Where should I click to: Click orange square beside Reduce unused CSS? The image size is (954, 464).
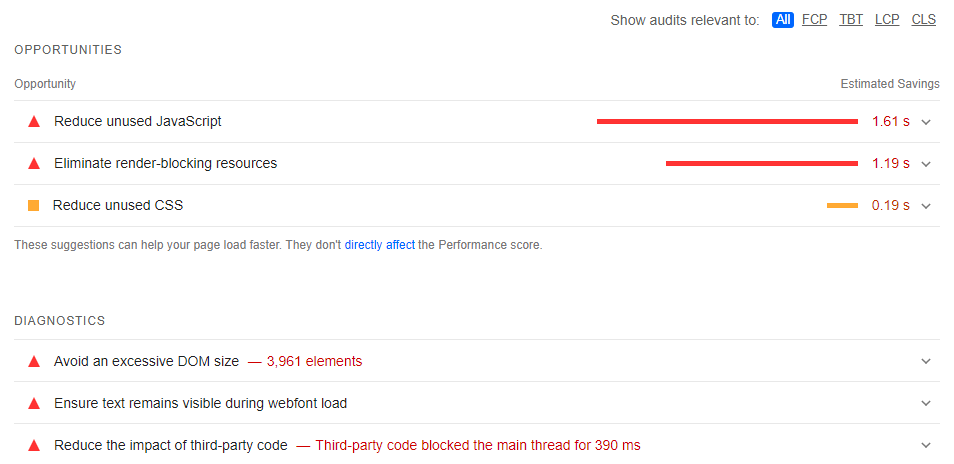click(33, 206)
